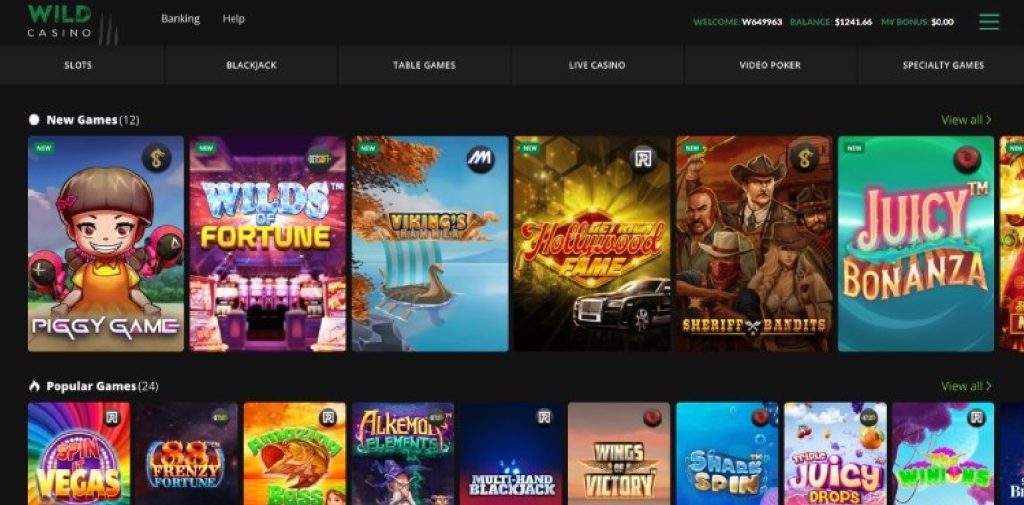This screenshot has height=505, width=1024.
Task: Click provider badge on Piggy Game tile
Action: coord(157,157)
